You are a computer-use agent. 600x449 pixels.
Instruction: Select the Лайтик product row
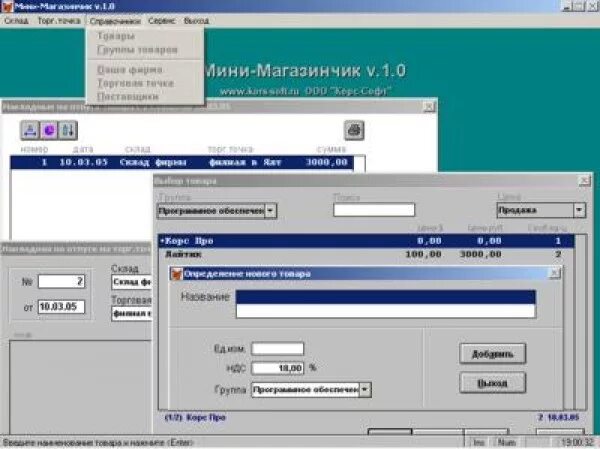pyautogui.click(x=366, y=254)
